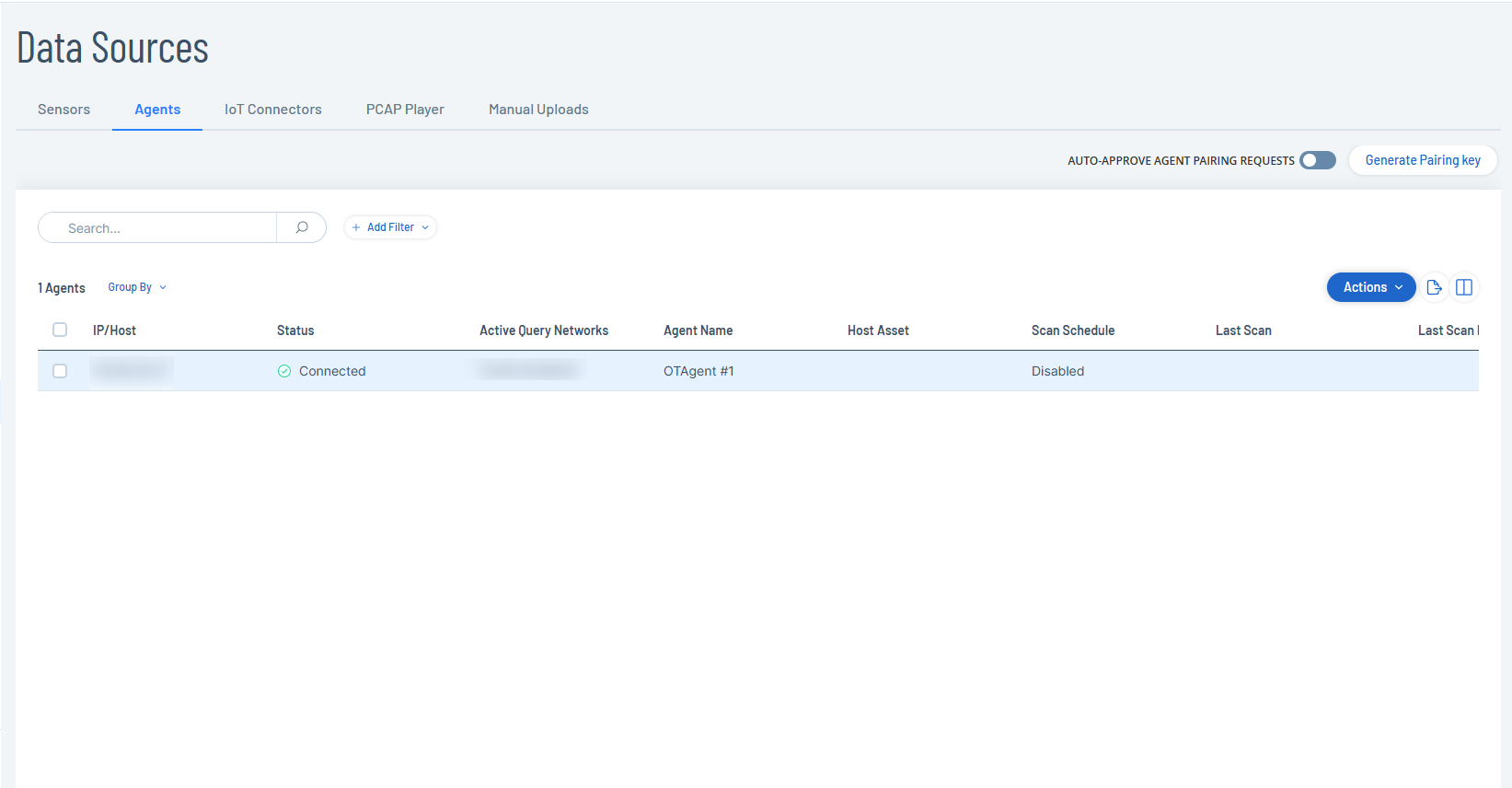
Task: Switch to the Sensors tab
Action: [63, 110]
